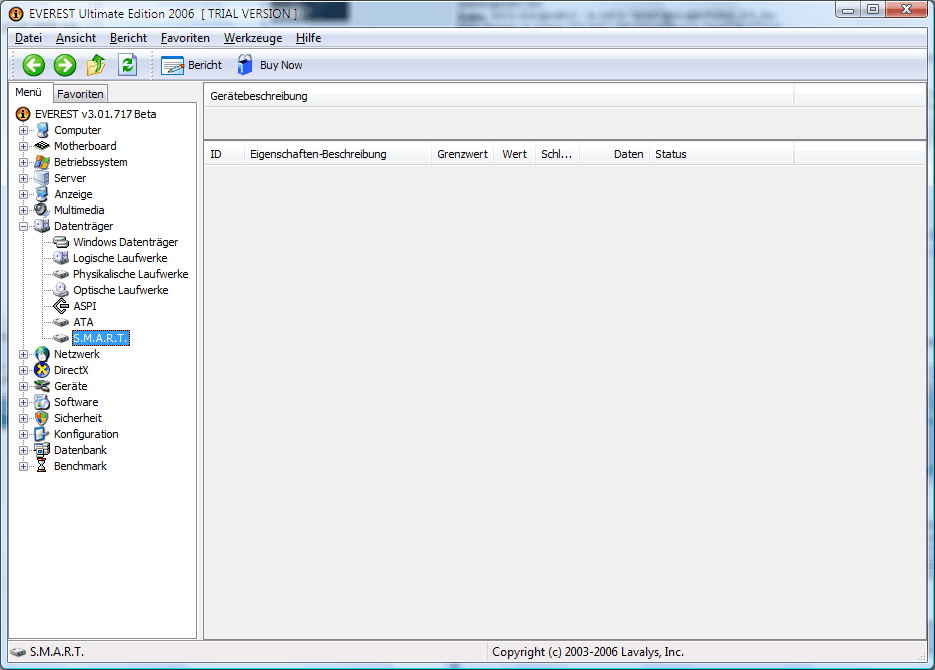Image resolution: width=935 pixels, height=670 pixels.
Task: Expand the Motherboard tree node
Action: click(23, 146)
